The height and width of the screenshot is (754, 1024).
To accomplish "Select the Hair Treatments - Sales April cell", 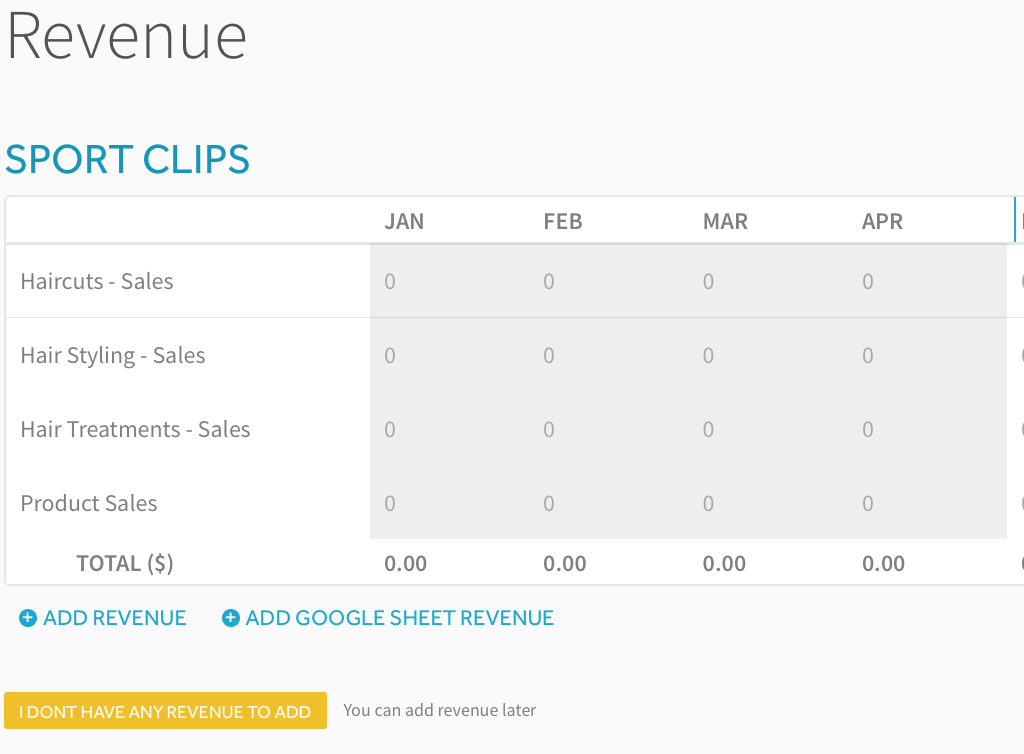I will pyautogui.click(x=927, y=429).
